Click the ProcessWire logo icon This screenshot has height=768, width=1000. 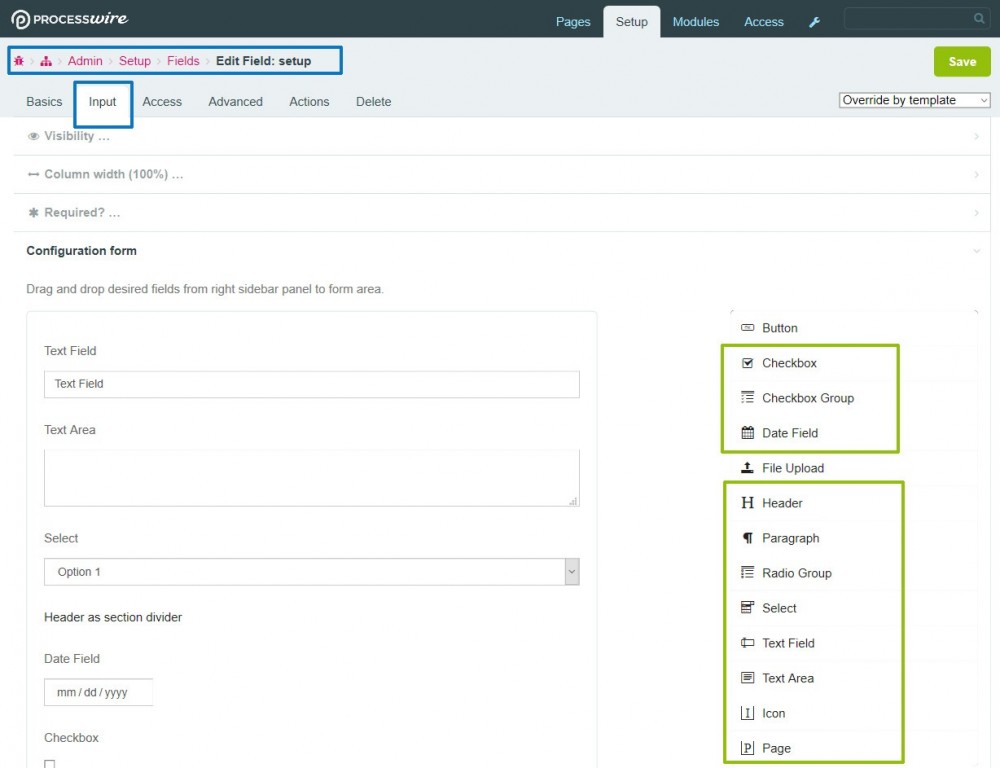click(x=20, y=20)
